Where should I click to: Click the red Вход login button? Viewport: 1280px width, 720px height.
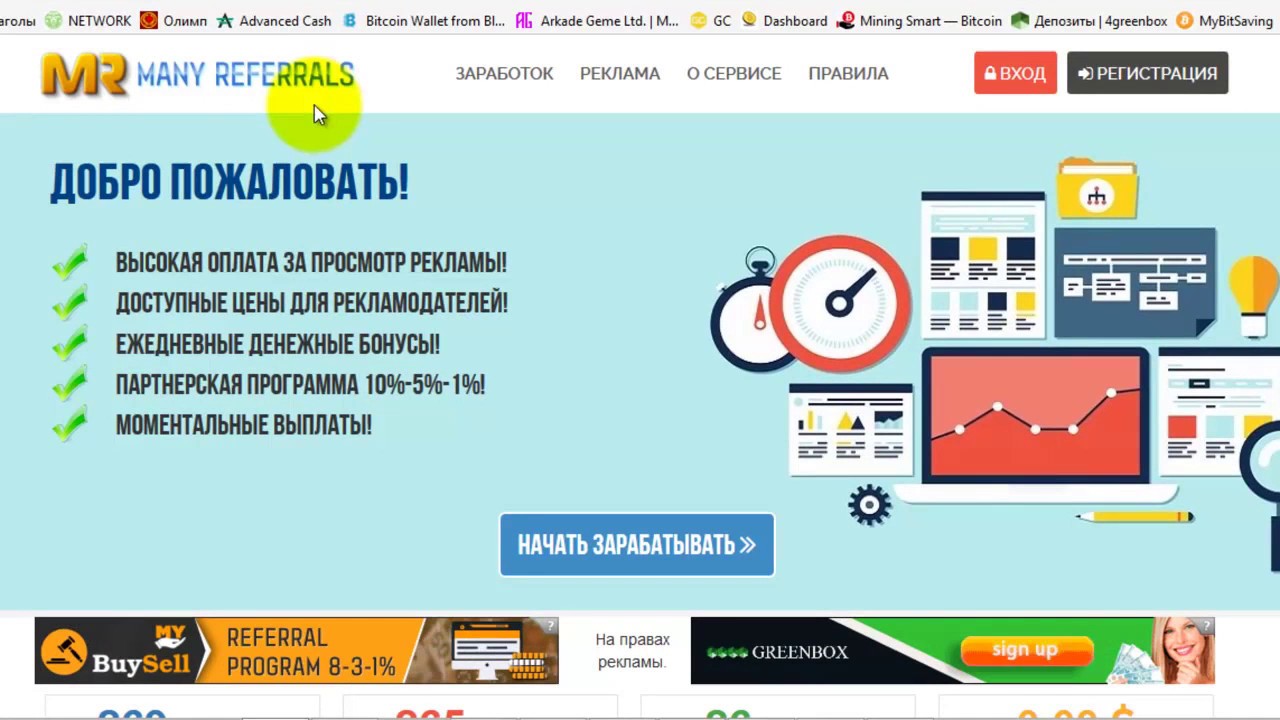pos(1015,73)
